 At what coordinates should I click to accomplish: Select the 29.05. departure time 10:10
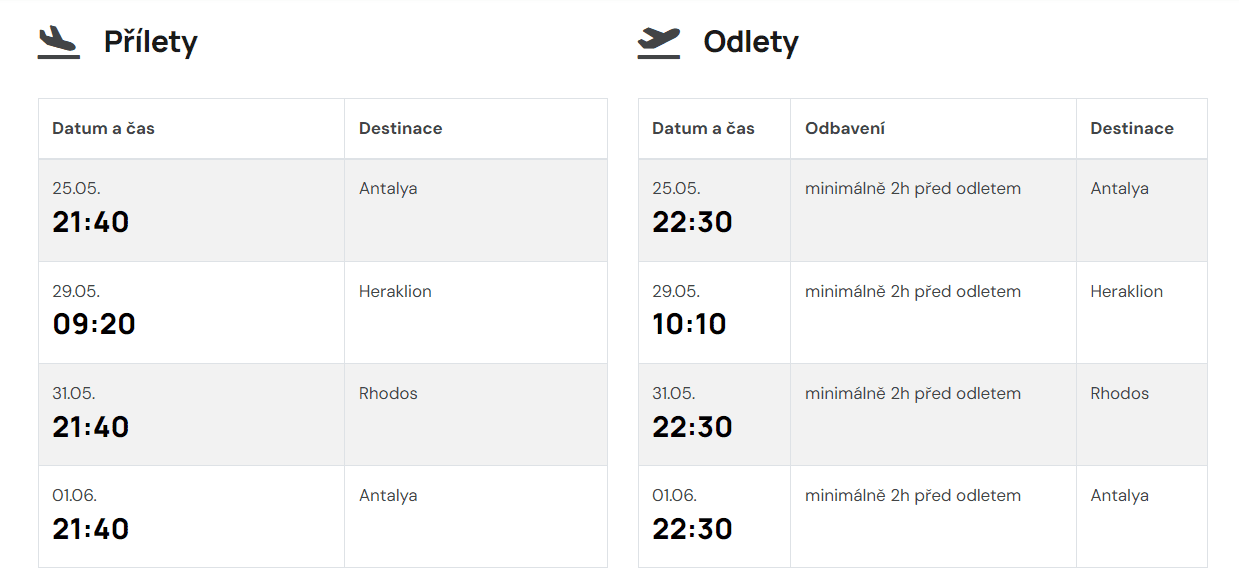click(689, 324)
